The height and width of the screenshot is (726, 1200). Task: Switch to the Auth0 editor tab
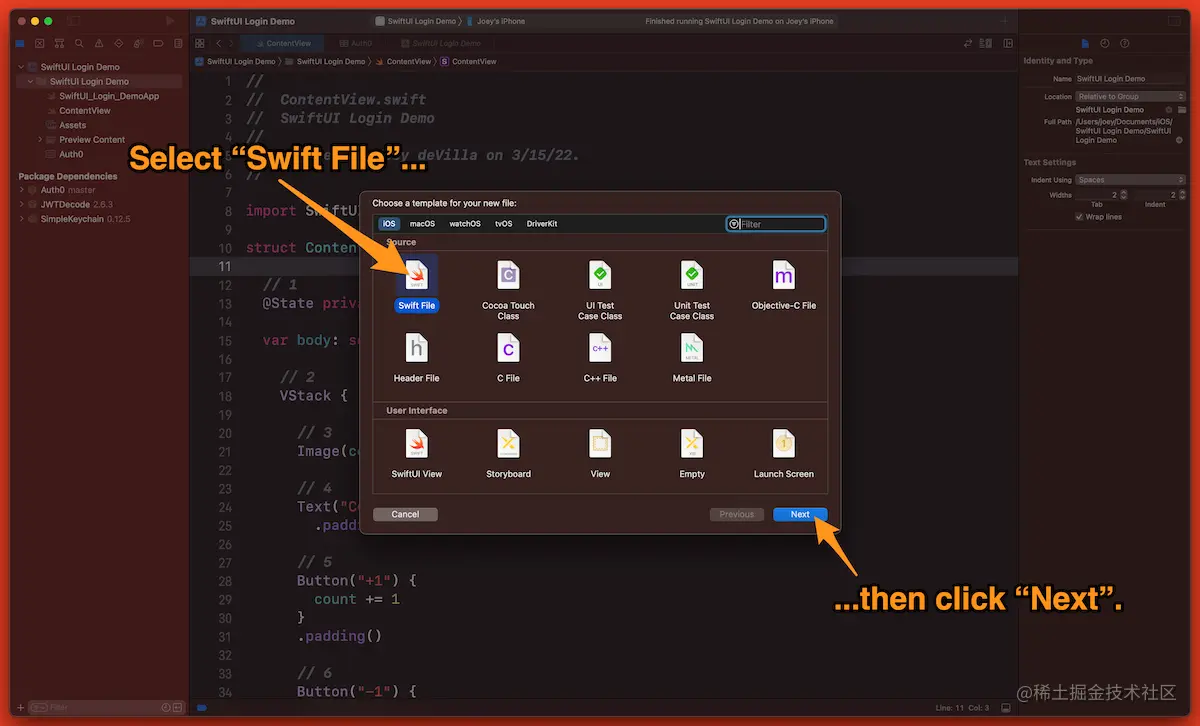pyautogui.click(x=357, y=43)
